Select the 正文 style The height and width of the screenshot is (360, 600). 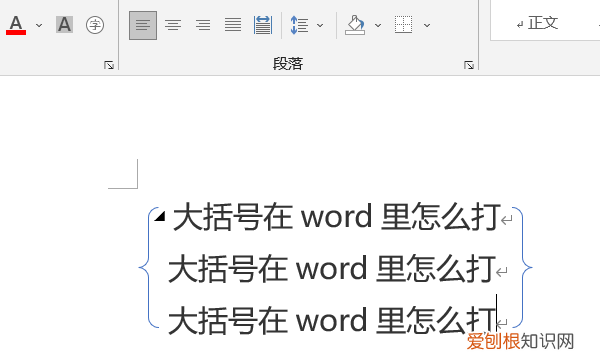click(538, 23)
